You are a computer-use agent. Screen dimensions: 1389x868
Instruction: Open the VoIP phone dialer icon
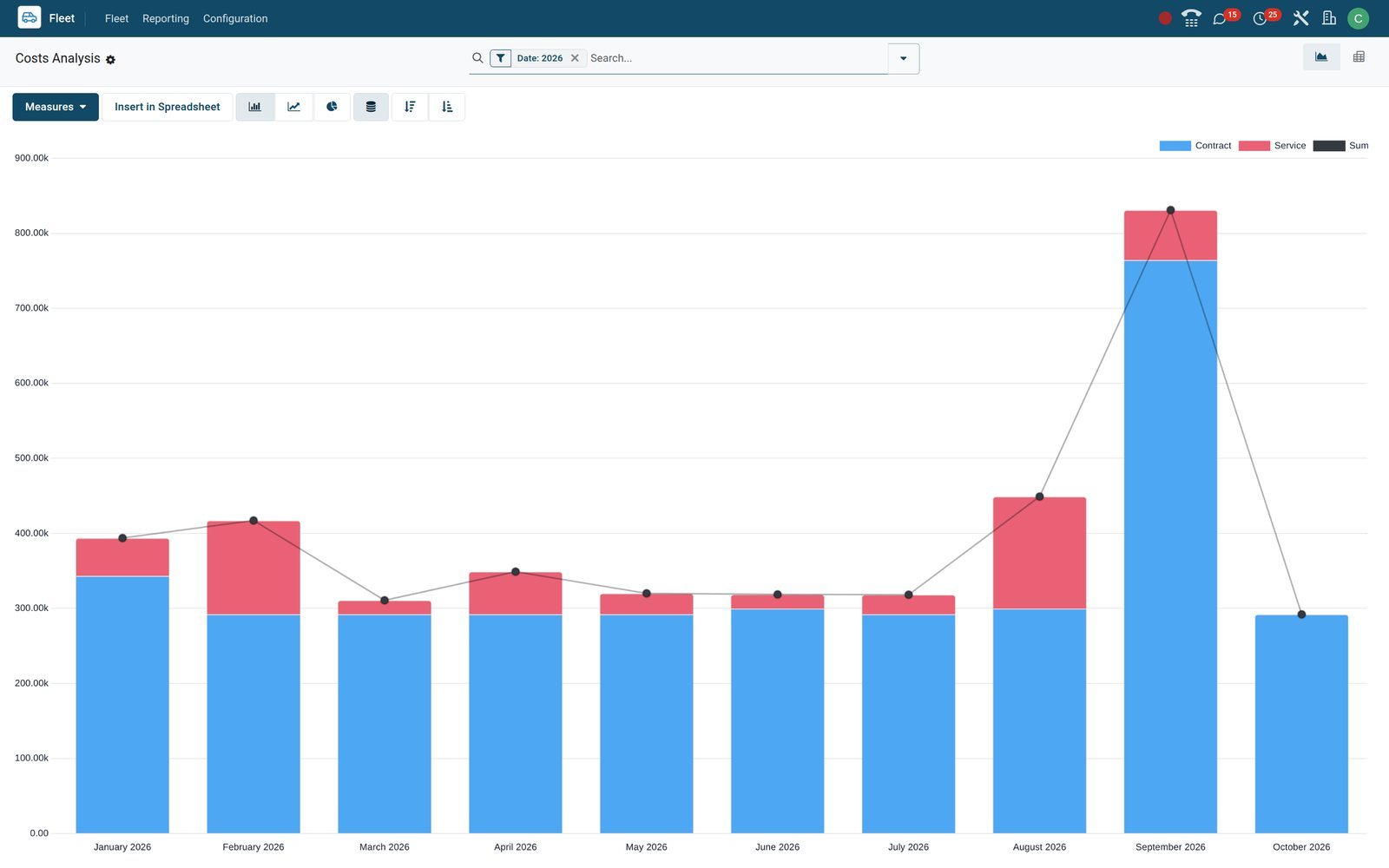click(1191, 18)
